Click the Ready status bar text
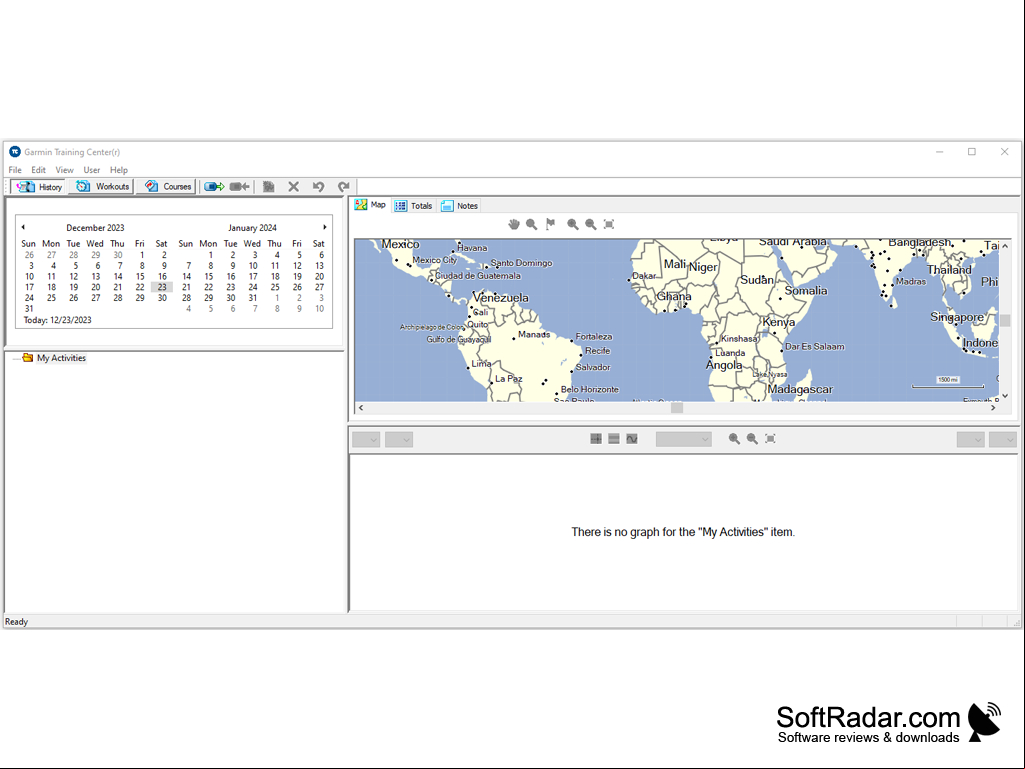The height and width of the screenshot is (769, 1025). tap(16, 622)
